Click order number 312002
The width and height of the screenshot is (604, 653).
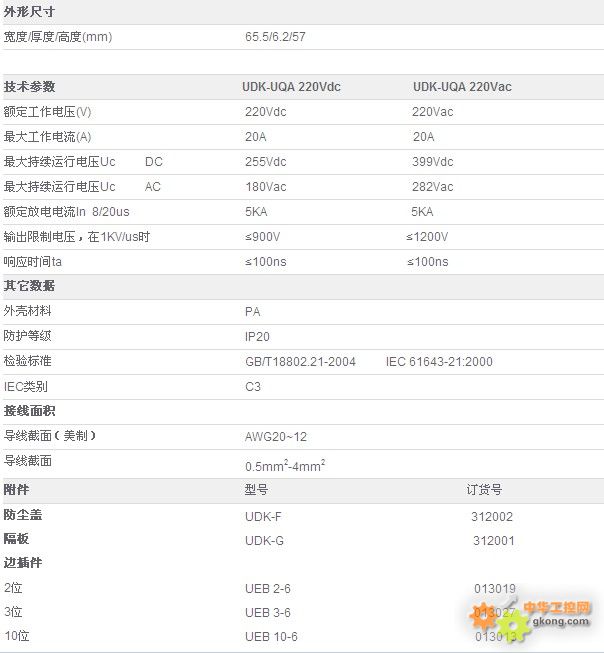click(x=492, y=516)
